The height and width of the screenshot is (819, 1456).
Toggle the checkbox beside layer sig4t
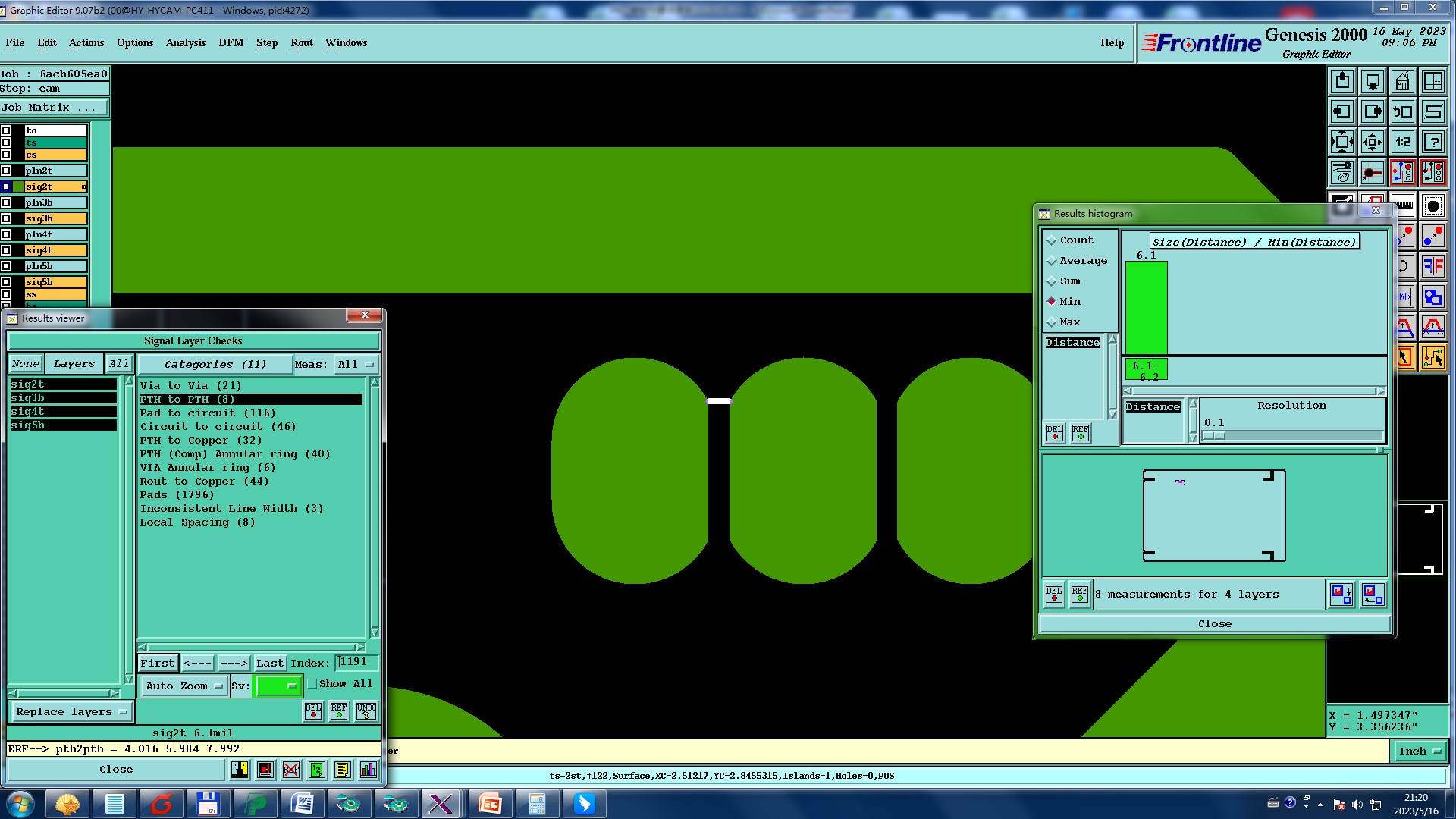coord(6,250)
